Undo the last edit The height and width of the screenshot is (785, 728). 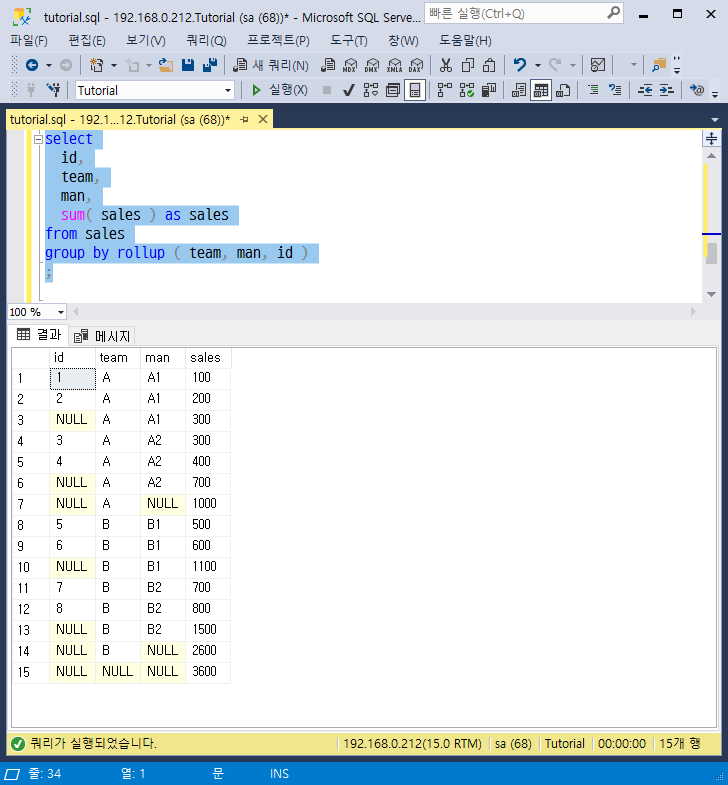tap(520, 65)
